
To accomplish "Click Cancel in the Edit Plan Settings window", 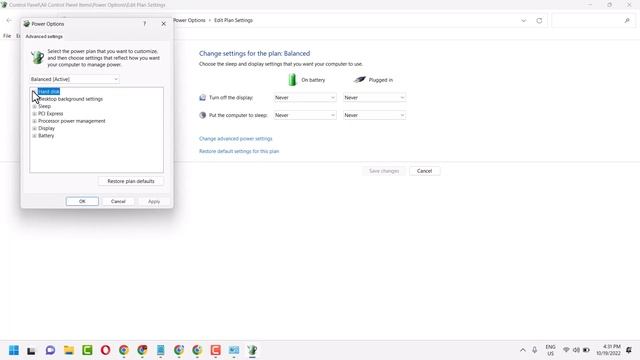I will (424, 171).
